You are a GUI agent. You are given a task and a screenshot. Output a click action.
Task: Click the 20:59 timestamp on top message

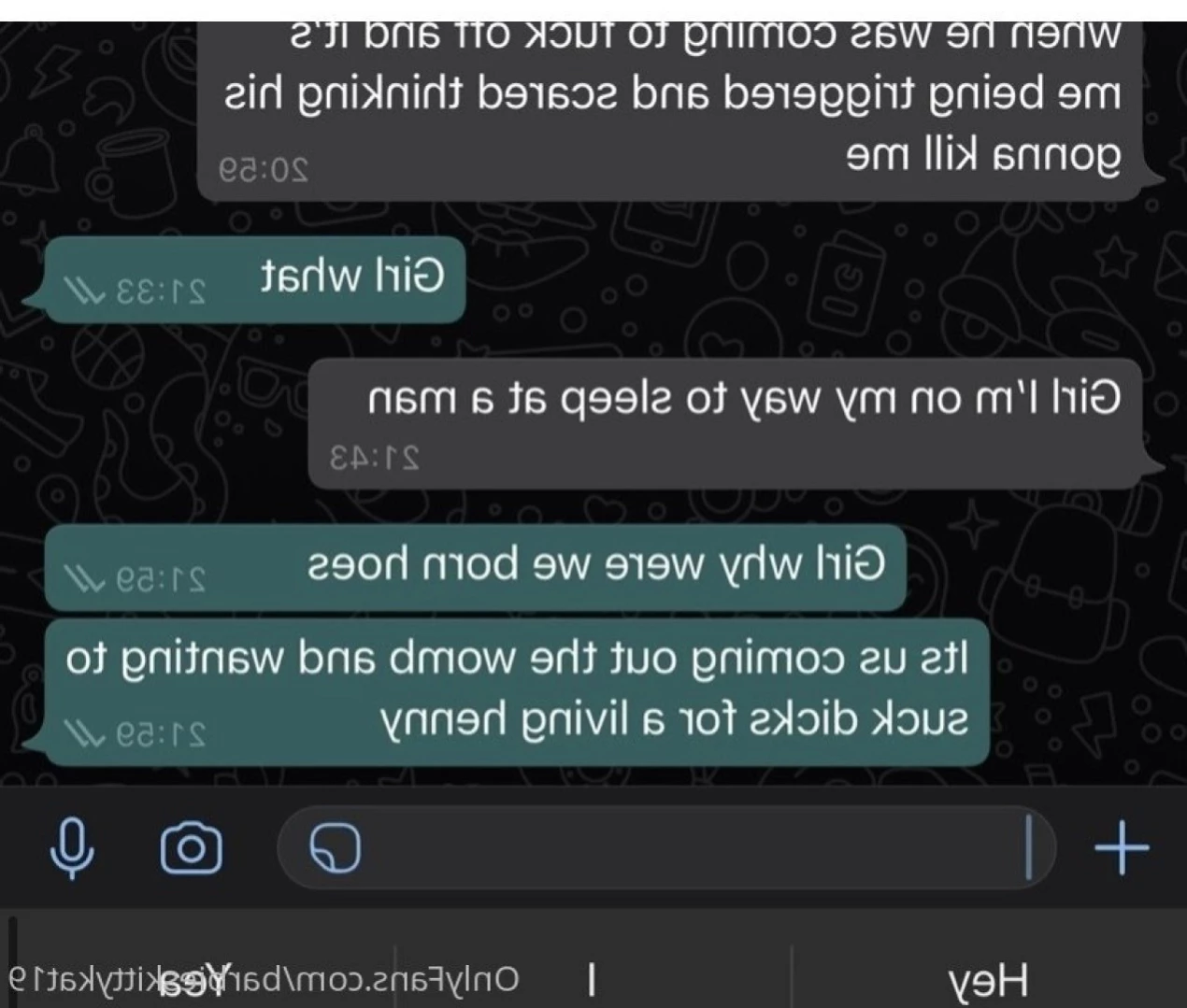pos(263,170)
